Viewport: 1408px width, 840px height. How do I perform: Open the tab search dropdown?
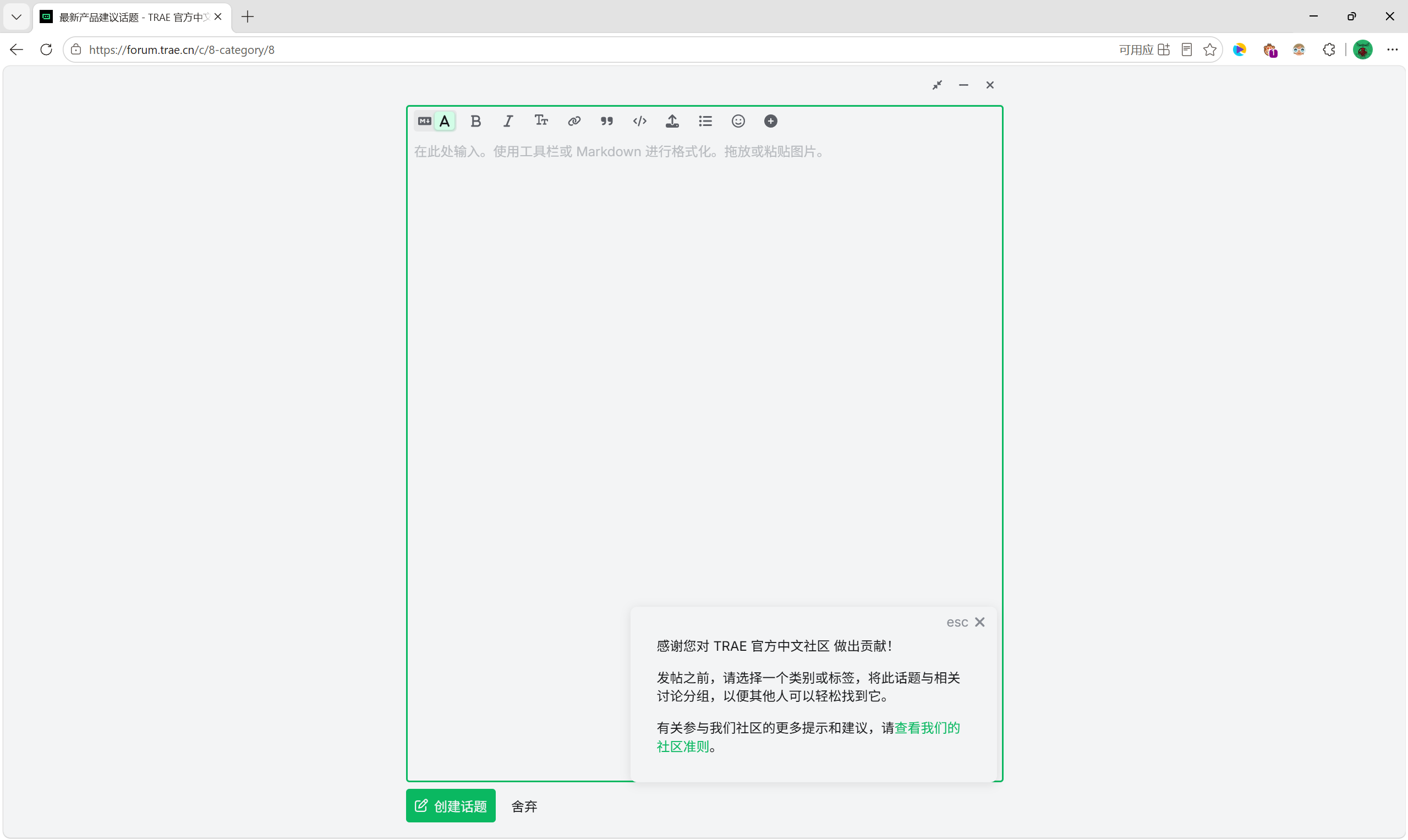(x=17, y=17)
